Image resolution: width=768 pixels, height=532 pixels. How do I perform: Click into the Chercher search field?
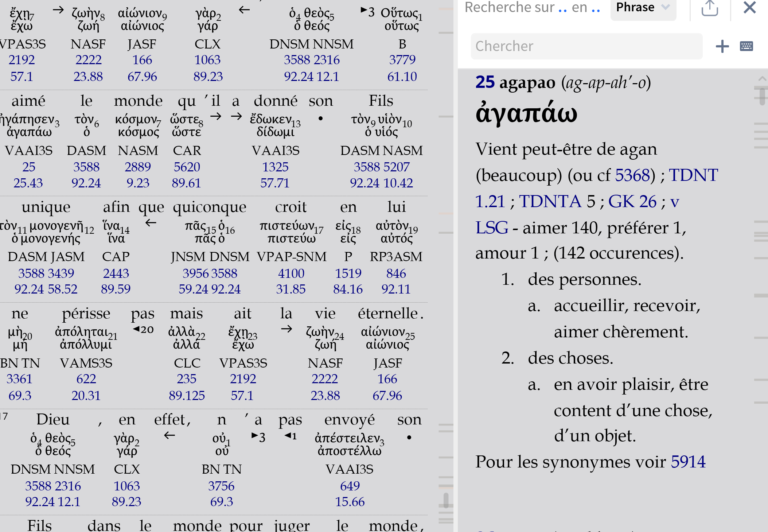click(x=586, y=46)
